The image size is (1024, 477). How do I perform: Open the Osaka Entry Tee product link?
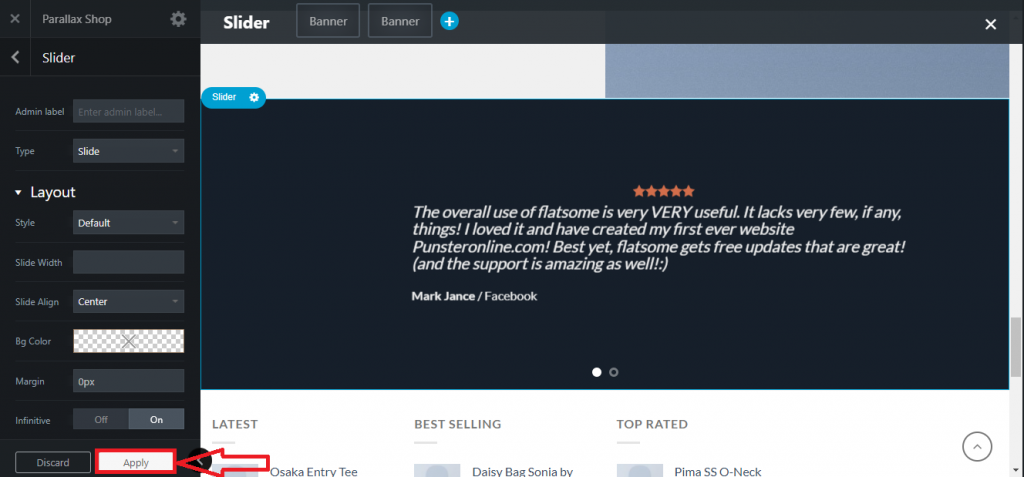pyautogui.click(x=313, y=471)
